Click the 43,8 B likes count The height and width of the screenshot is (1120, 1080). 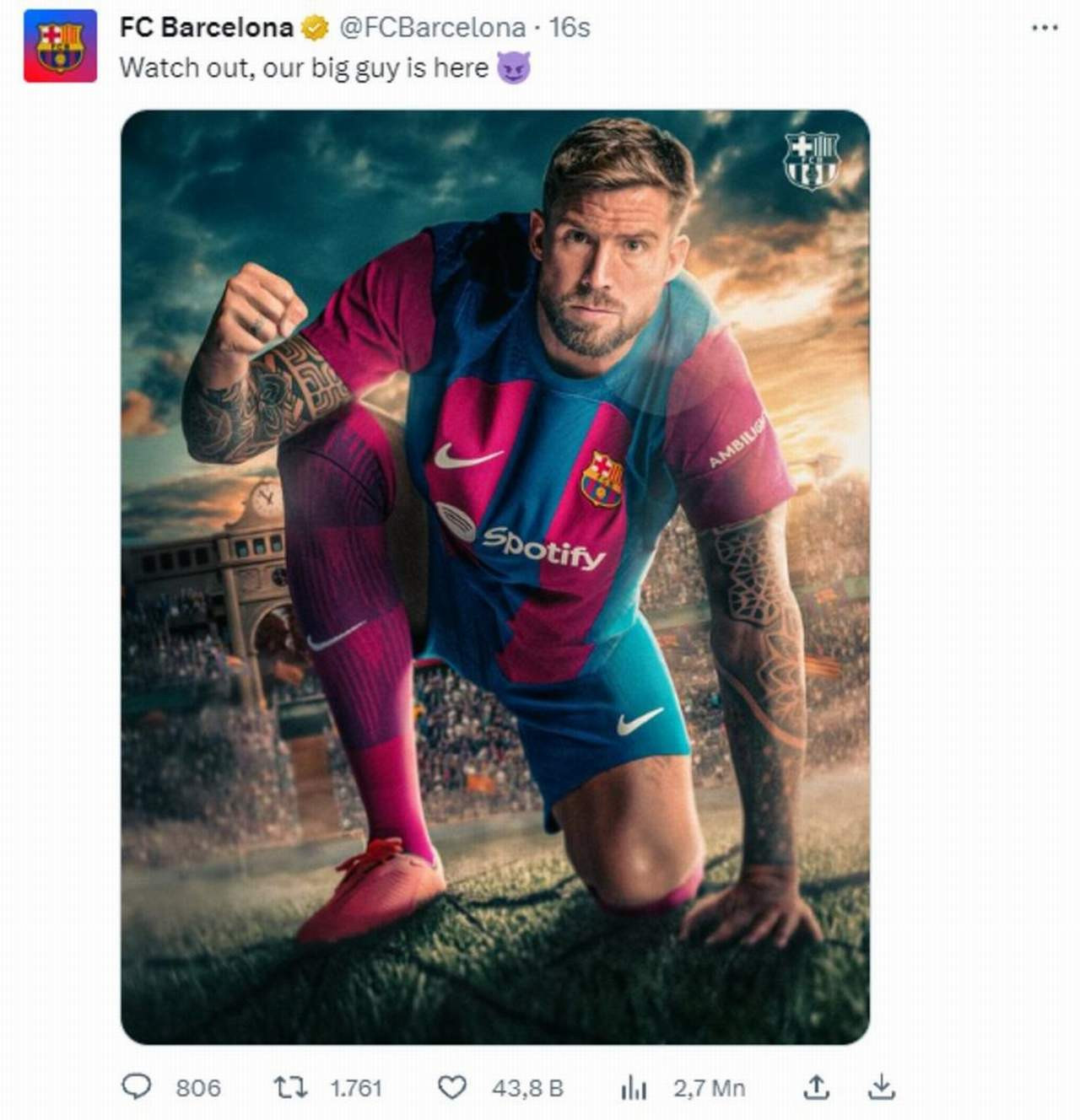pos(527,1088)
